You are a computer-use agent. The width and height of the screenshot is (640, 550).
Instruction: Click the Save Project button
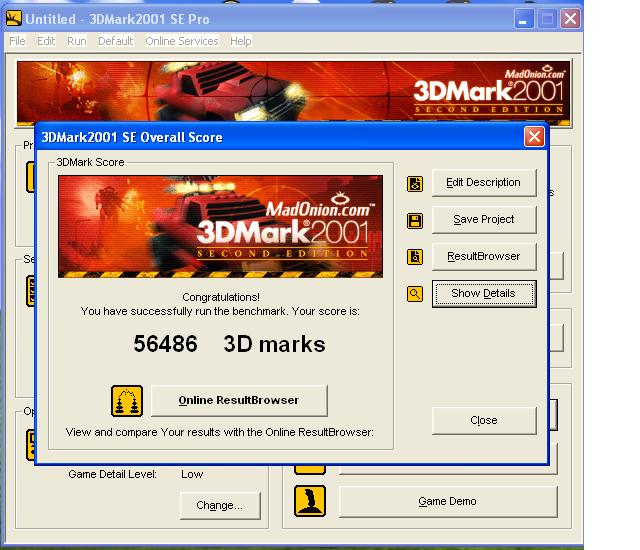(x=484, y=220)
